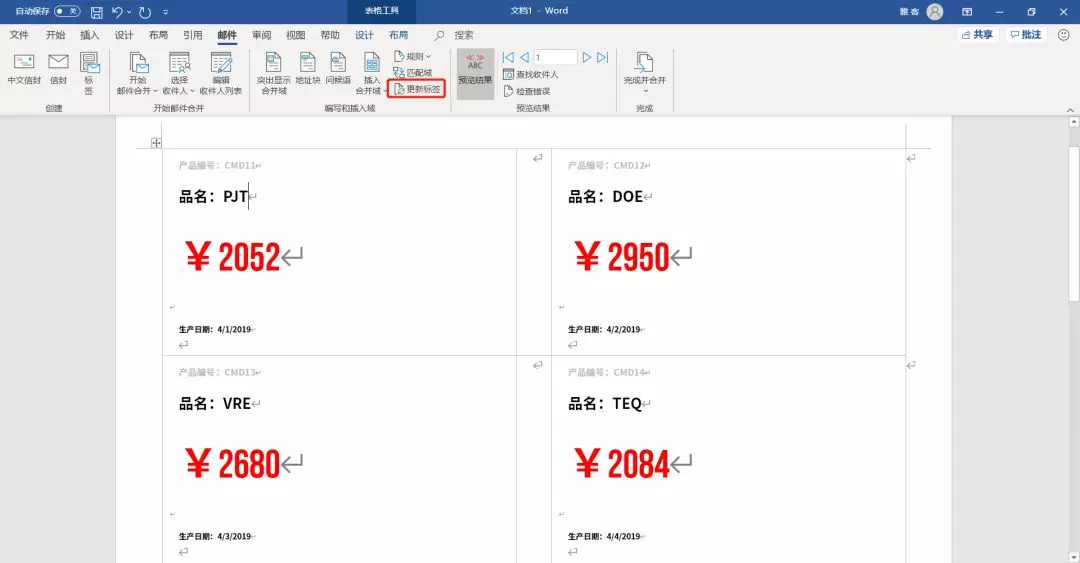Image resolution: width=1080 pixels, height=563 pixels.
Task: Open the 帮助 (Help) tab
Action: click(x=330, y=35)
